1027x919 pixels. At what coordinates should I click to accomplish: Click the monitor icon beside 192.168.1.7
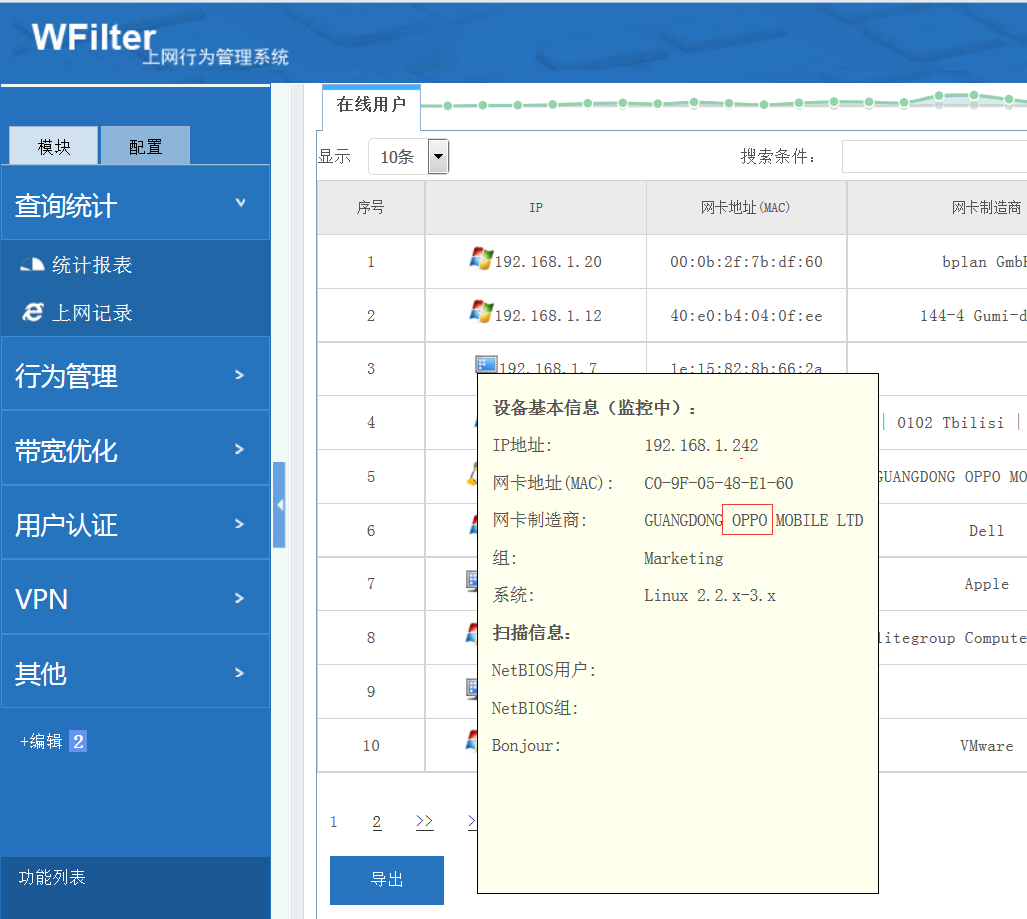pyautogui.click(x=486, y=366)
